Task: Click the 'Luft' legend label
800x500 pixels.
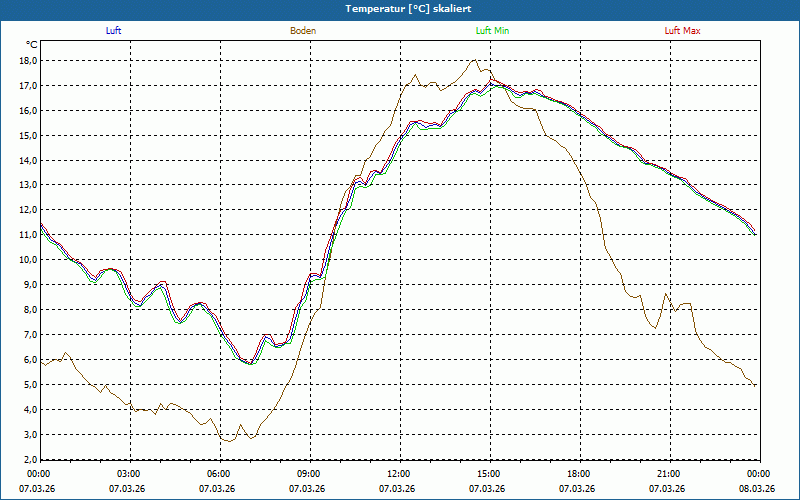Action: tap(113, 31)
